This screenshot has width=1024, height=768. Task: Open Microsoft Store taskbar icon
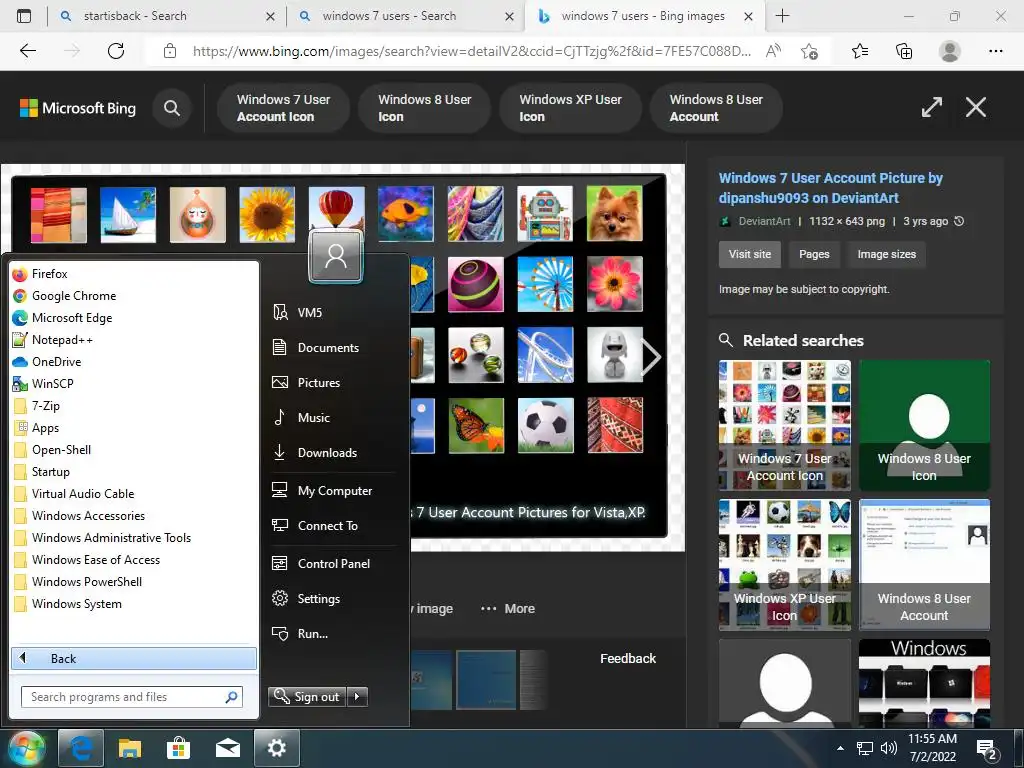click(178, 748)
